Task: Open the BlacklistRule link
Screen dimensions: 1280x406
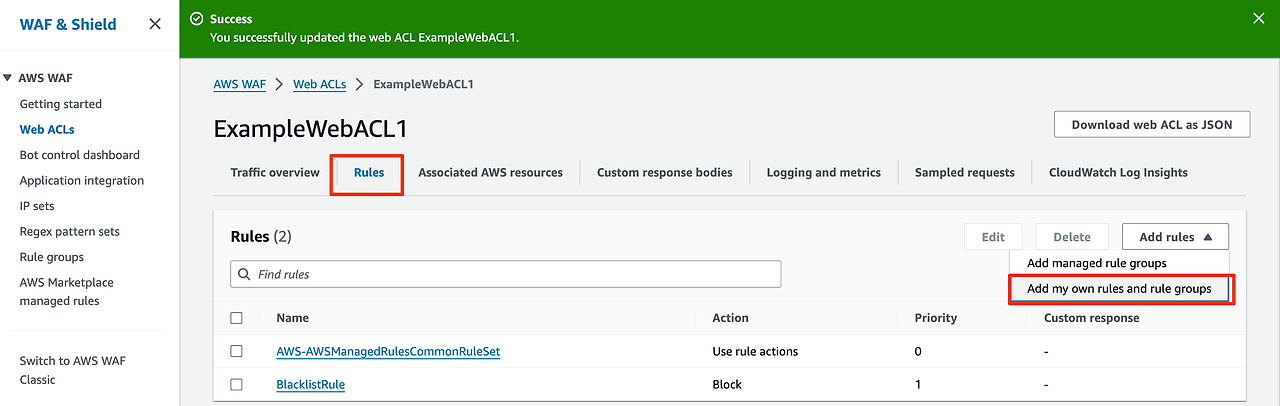Action: pos(311,384)
